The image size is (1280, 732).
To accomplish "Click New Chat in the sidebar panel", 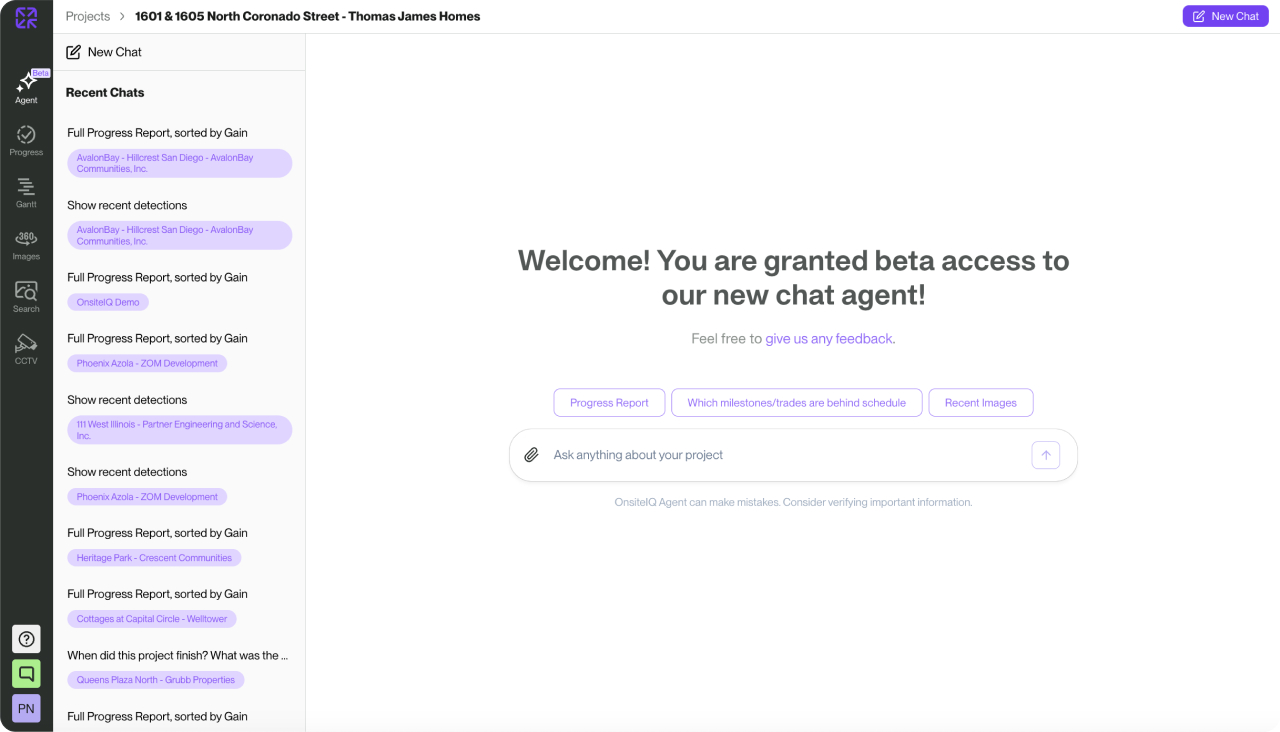I will (104, 52).
